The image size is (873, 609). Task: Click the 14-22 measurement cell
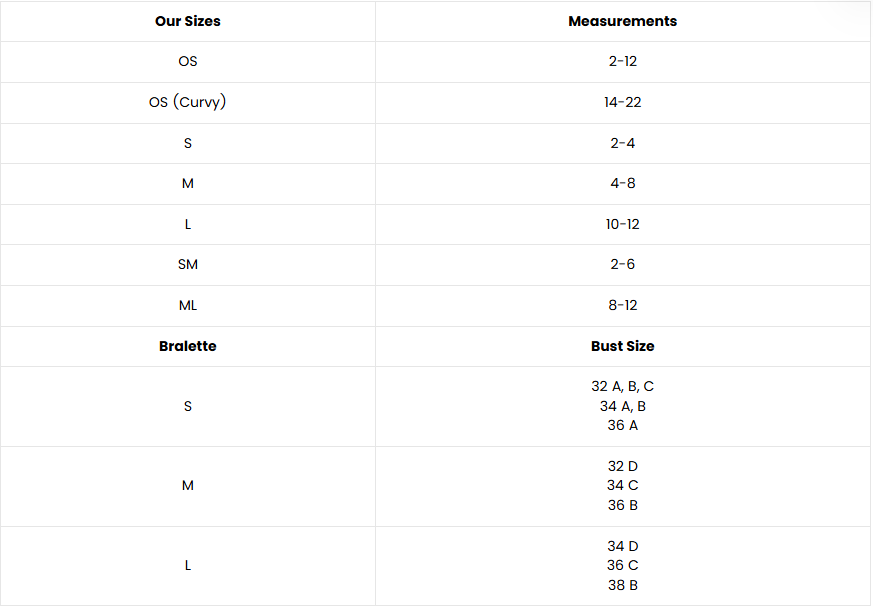[x=622, y=102]
